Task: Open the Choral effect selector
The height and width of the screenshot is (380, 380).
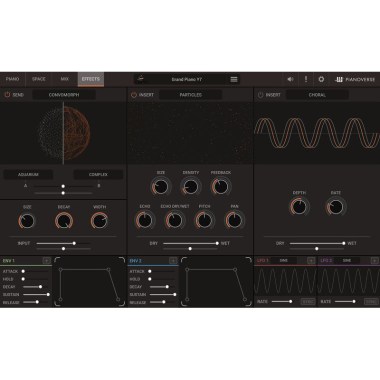Action: (x=317, y=95)
